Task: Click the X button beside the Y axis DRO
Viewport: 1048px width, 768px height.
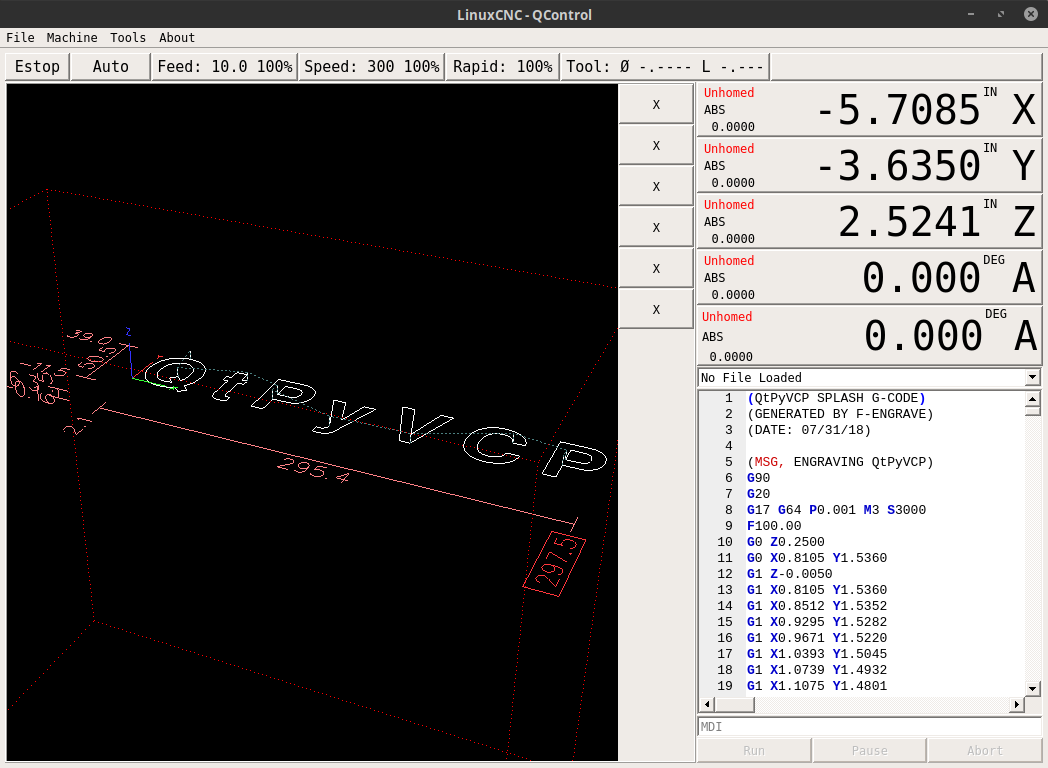Action: click(656, 145)
